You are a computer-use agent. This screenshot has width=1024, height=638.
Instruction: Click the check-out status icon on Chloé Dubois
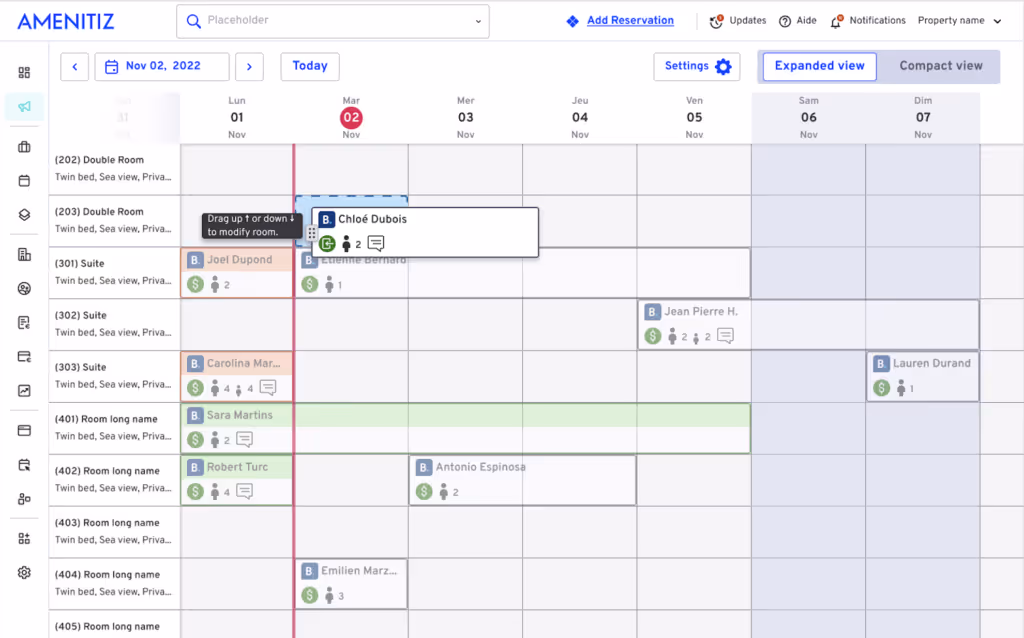click(x=327, y=244)
